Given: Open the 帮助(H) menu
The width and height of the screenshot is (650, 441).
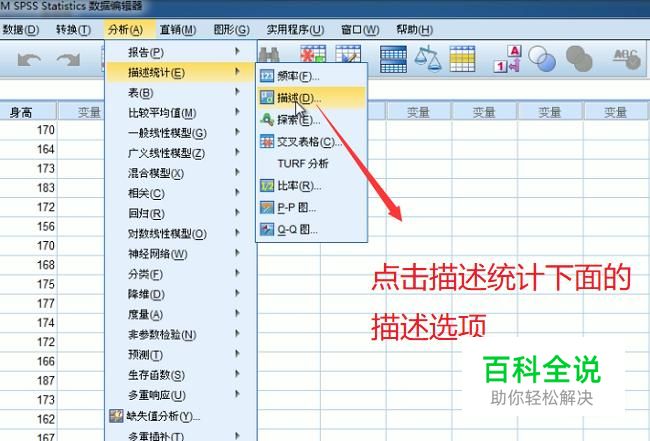Looking at the screenshot, I should 415,30.
